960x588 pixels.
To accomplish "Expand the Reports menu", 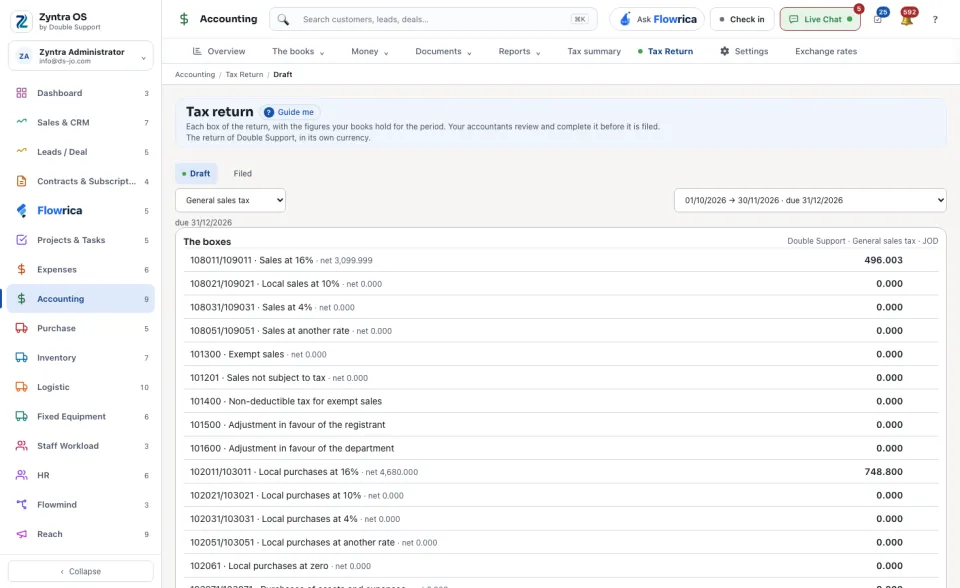I will (x=519, y=51).
